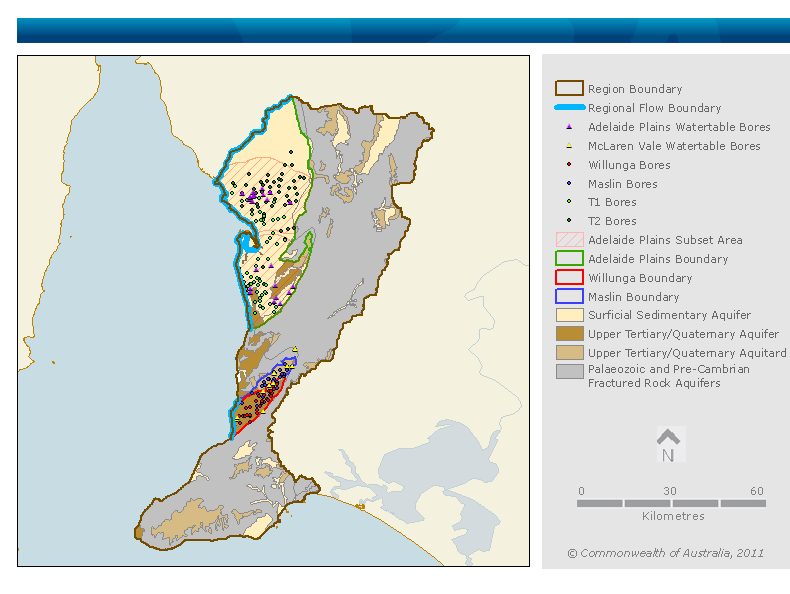This screenshot has height=594, width=790.
Task: Click the scale bar '30' label
Action: (670, 491)
